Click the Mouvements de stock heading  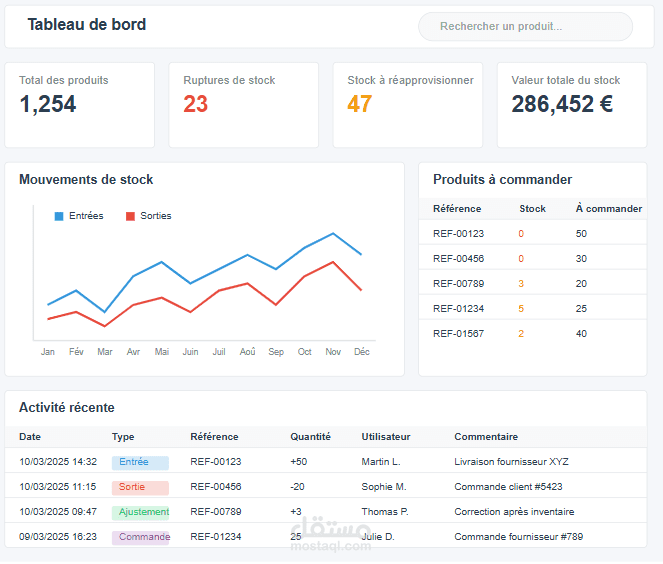point(86,180)
